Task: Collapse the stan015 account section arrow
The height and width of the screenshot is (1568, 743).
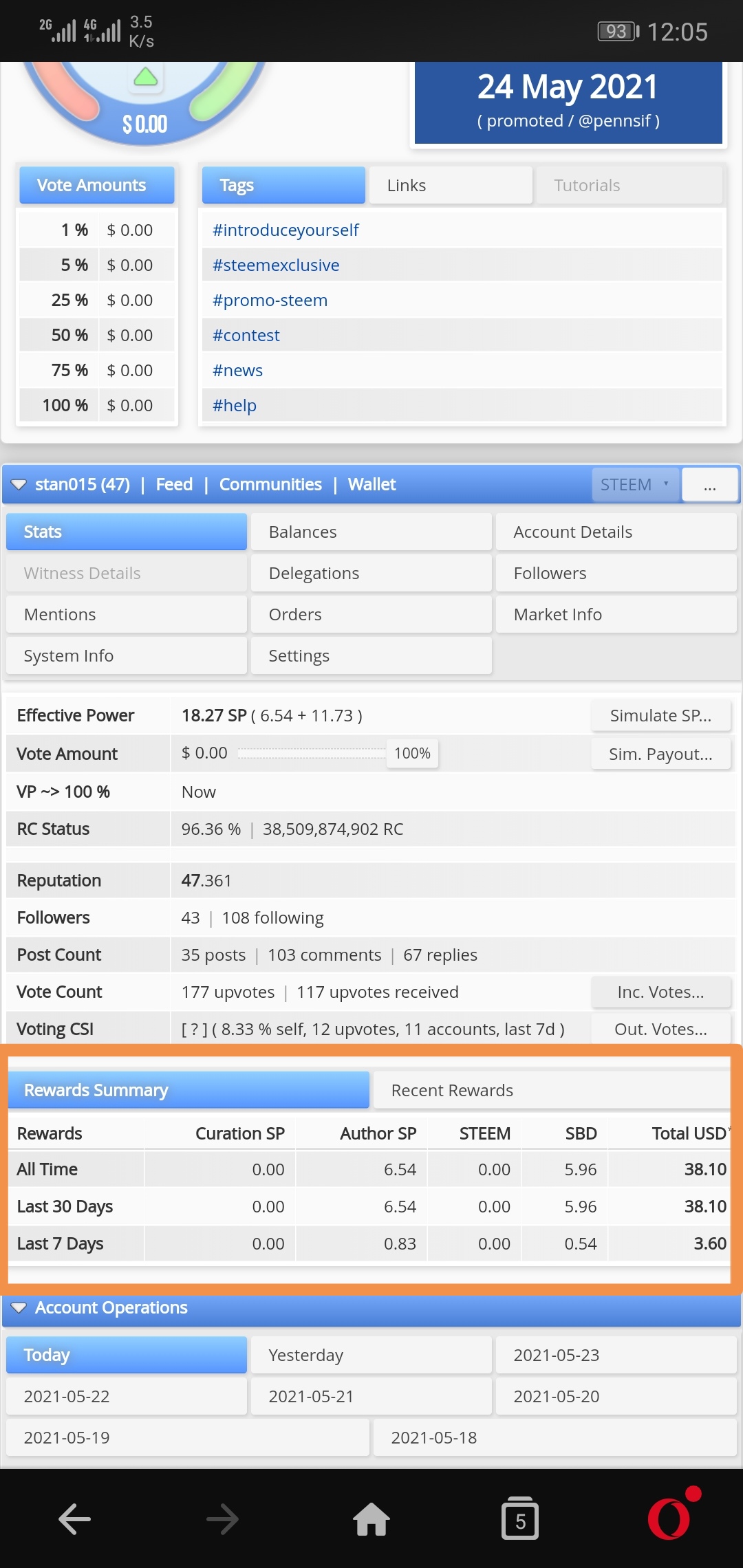Action: tap(19, 484)
